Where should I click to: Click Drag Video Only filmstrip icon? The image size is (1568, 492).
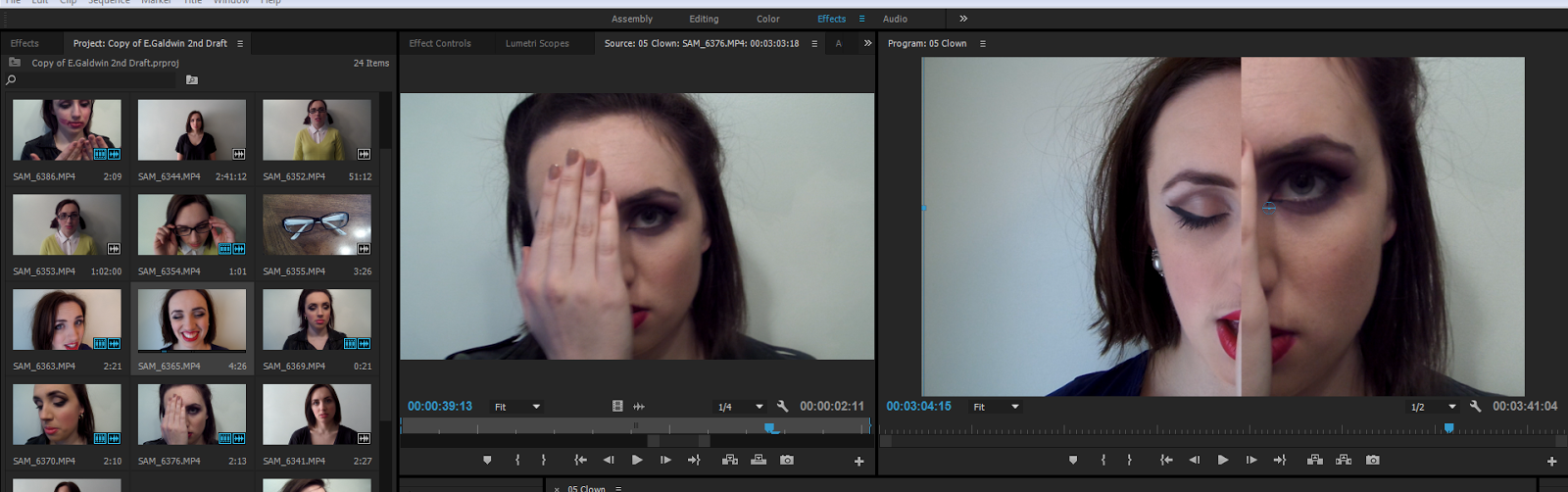coord(617,406)
